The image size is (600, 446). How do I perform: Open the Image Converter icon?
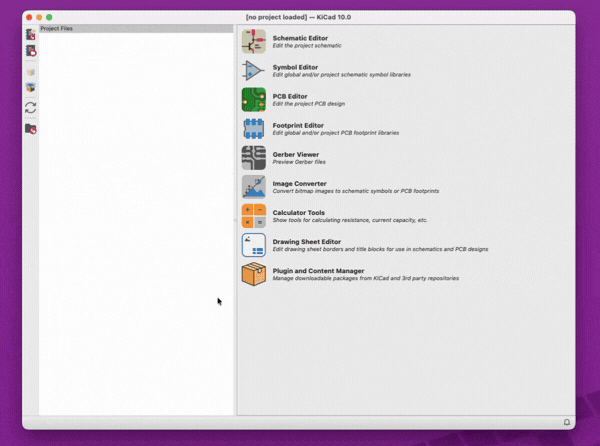[254, 187]
